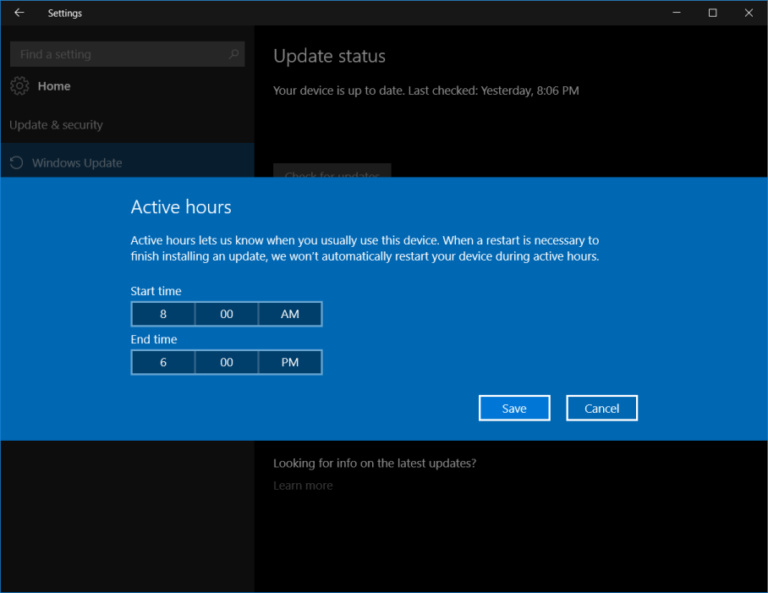Screen dimensions: 768x593
Task: Click the Windows Update refresh icon
Action: (16, 163)
